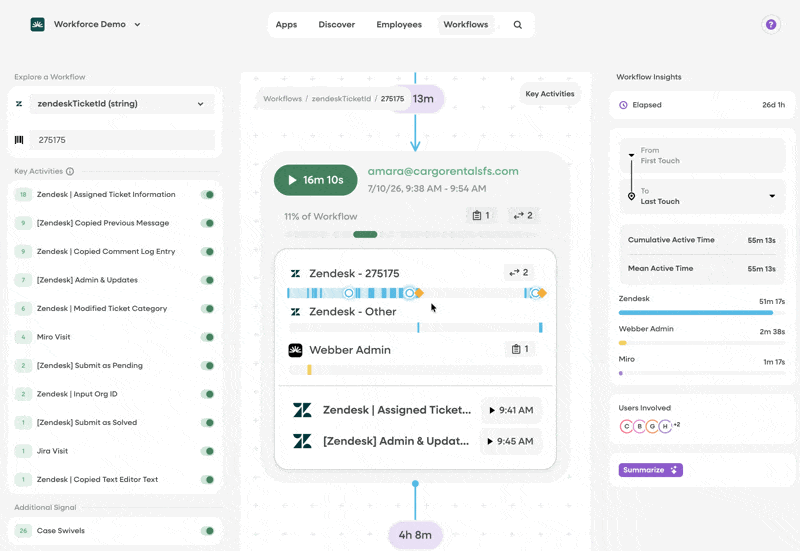Click user avatar C in Users Involved
800x551 pixels.
point(627,426)
